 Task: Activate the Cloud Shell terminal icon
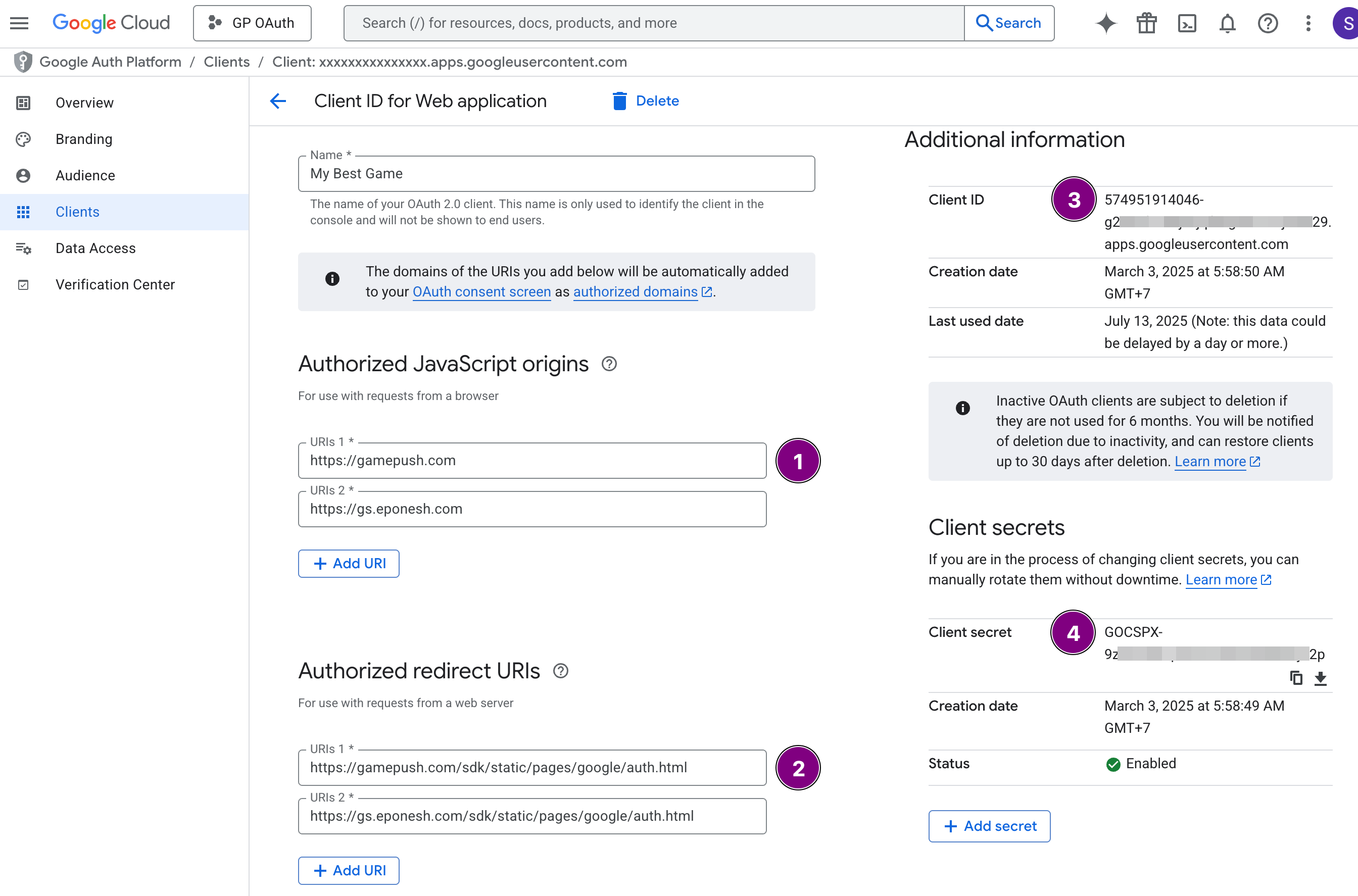[1187, 23]
